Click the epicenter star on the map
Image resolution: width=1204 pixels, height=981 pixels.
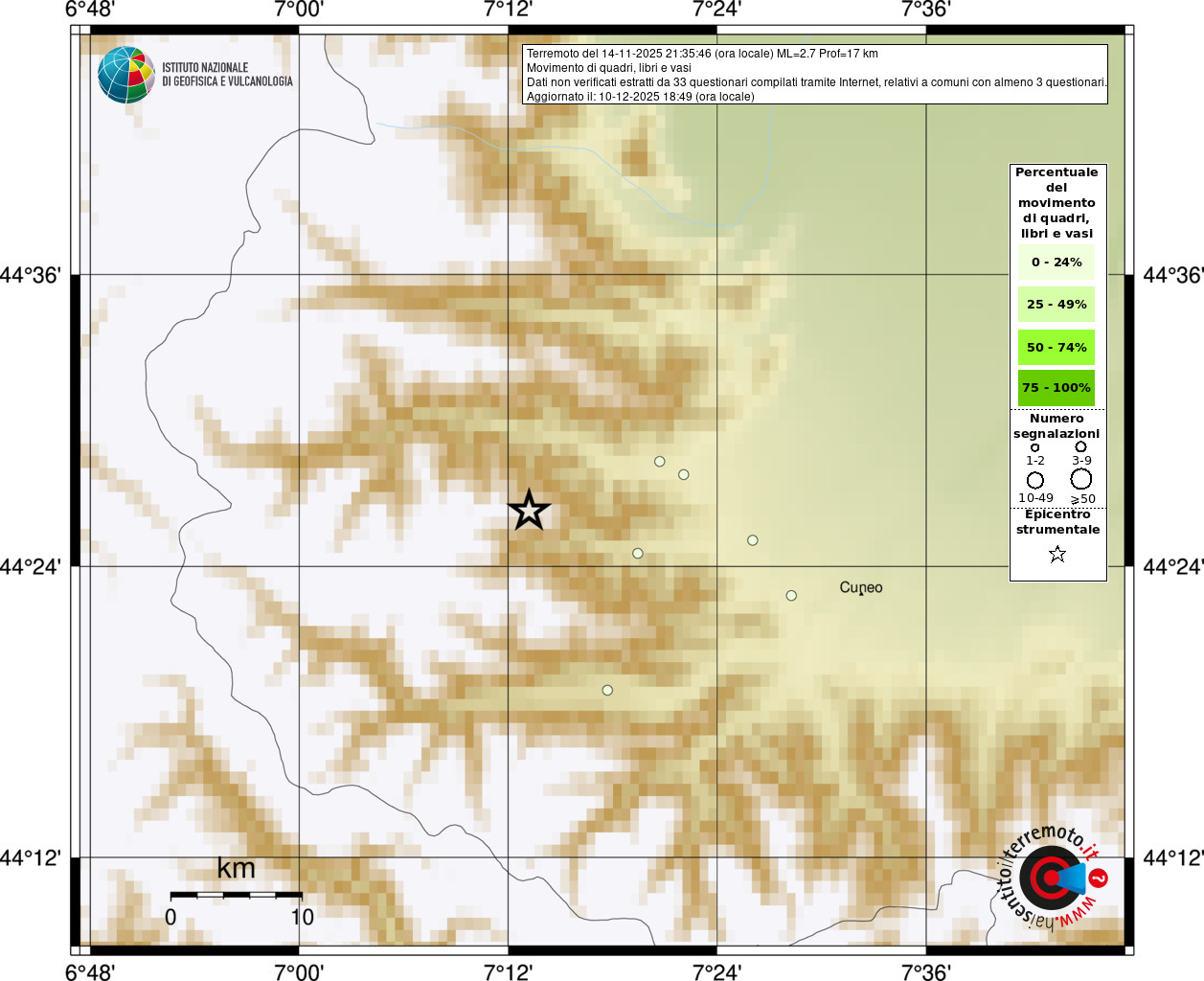point(529,511)
